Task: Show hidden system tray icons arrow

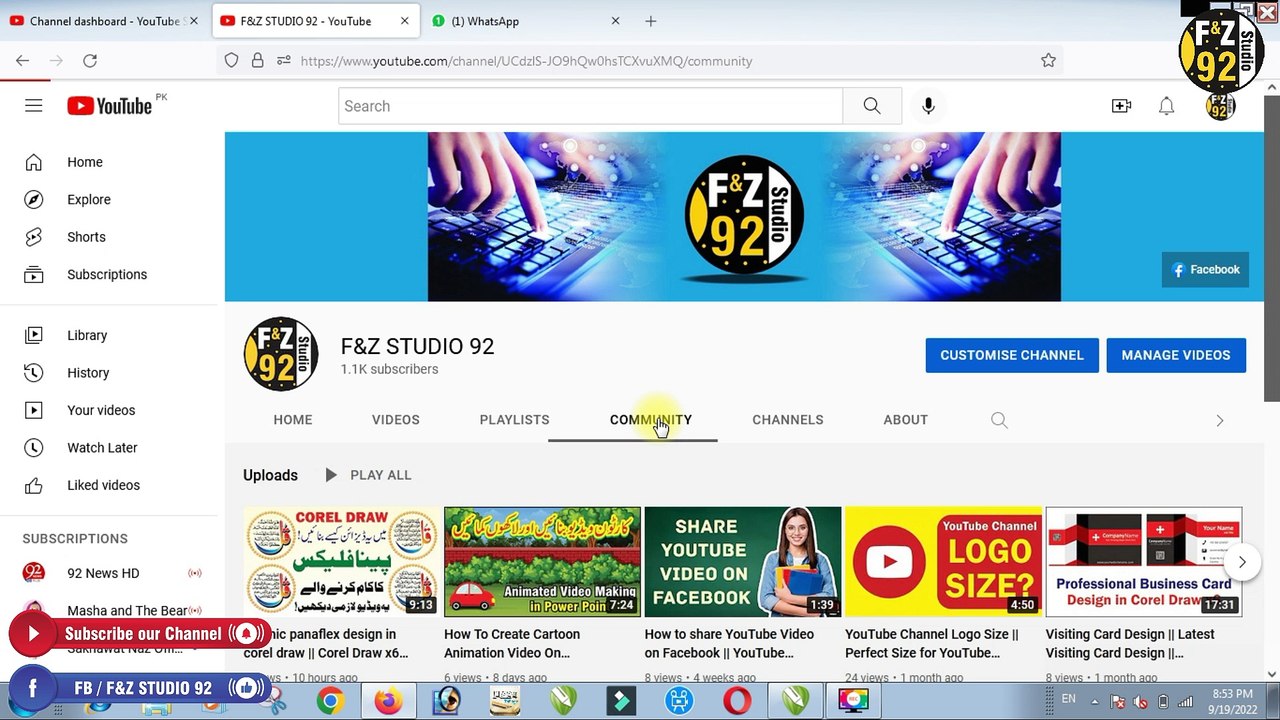Action: click(x=1095, y=702)
